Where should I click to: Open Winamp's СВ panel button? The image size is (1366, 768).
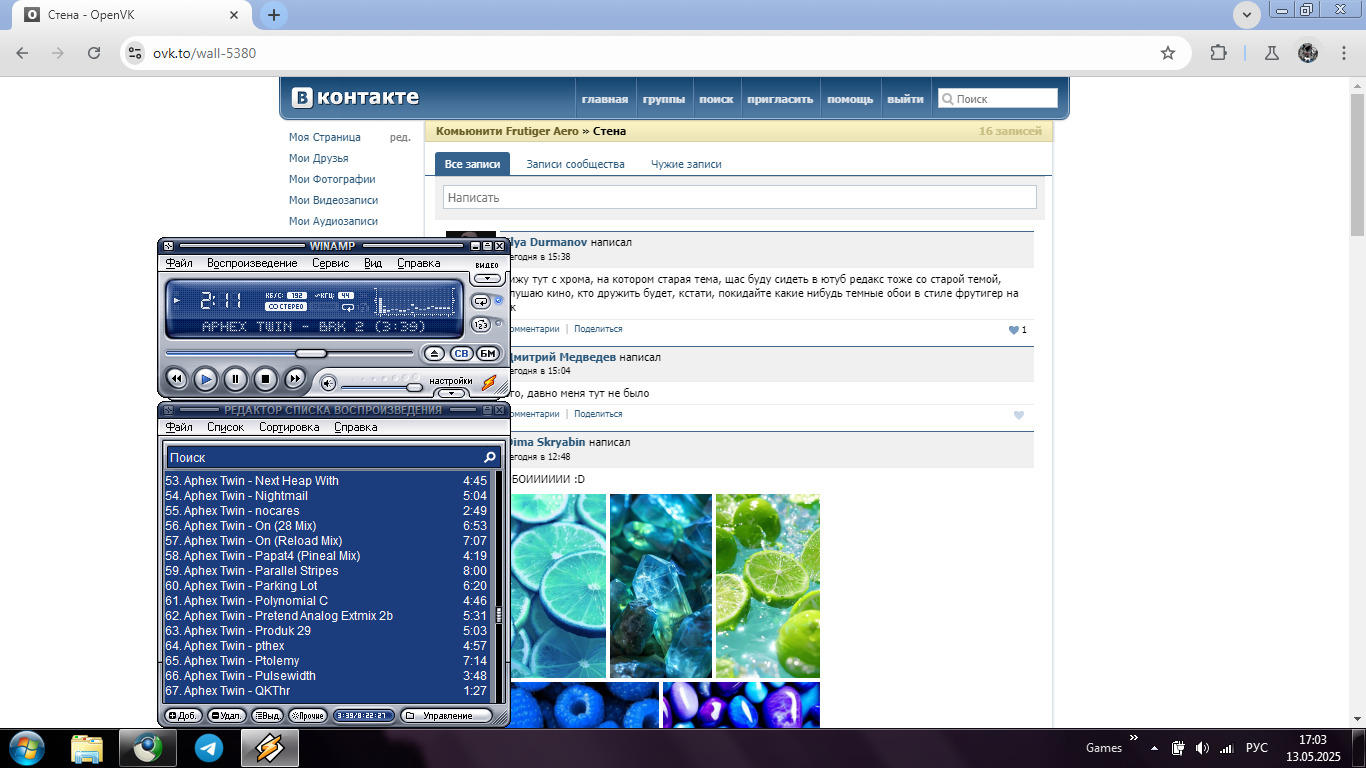tap(461, 353)
